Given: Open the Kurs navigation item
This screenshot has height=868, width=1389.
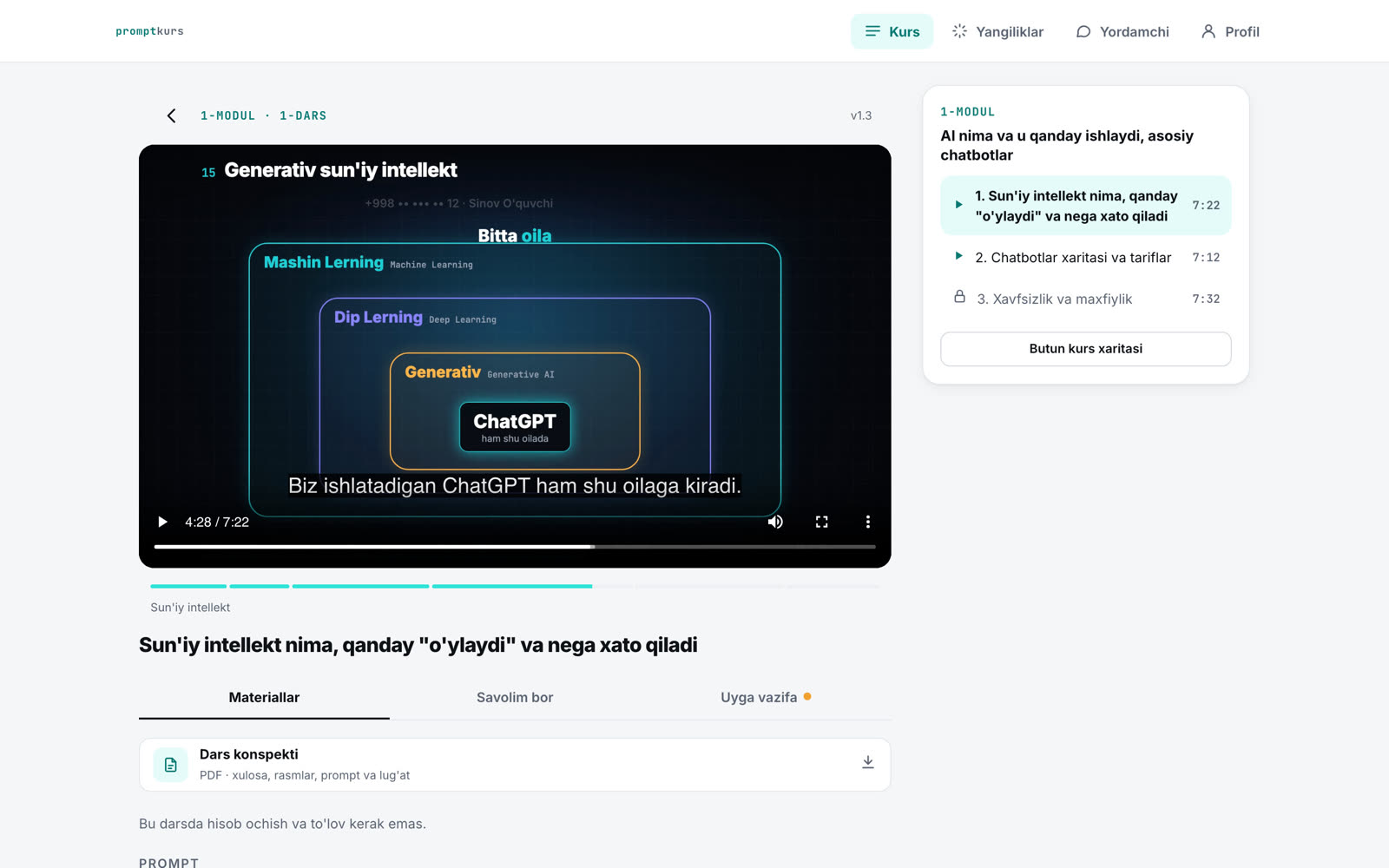Looking at the screenshot, I should (x=892, y=31).
